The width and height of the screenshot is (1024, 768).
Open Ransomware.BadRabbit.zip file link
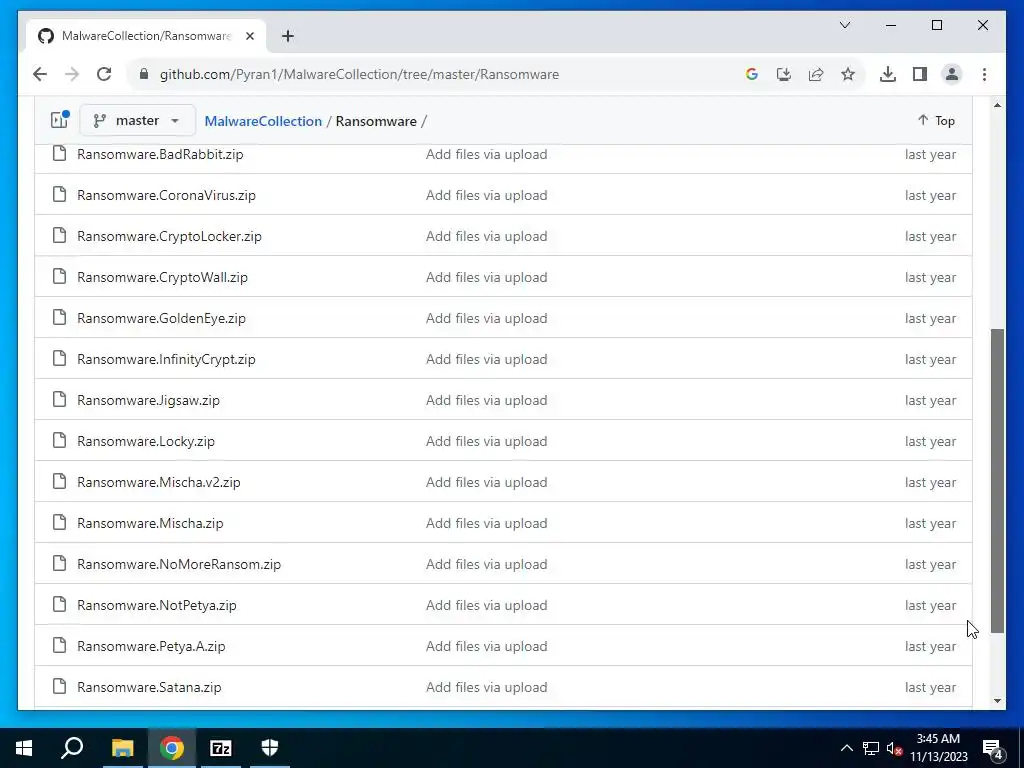[160, 154]
